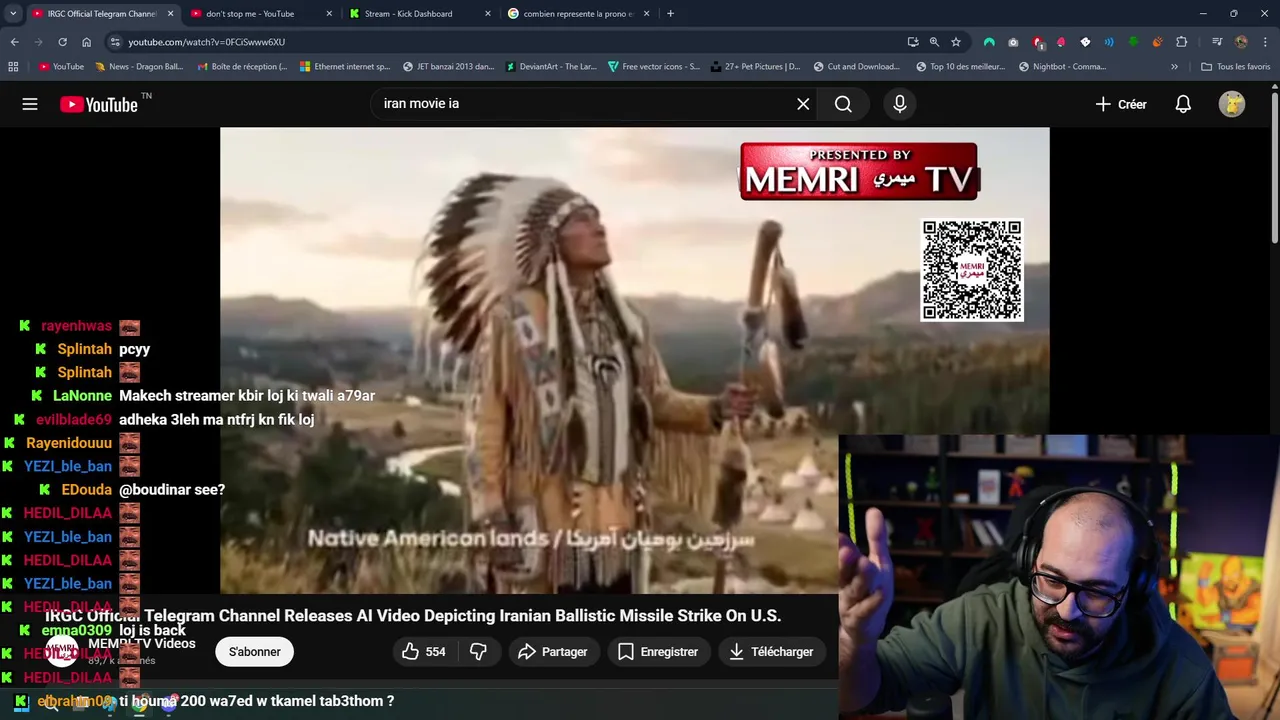Click the MEMRI QR code overlay
Screen dimensions: 1280x720
[x=972, y=271]
